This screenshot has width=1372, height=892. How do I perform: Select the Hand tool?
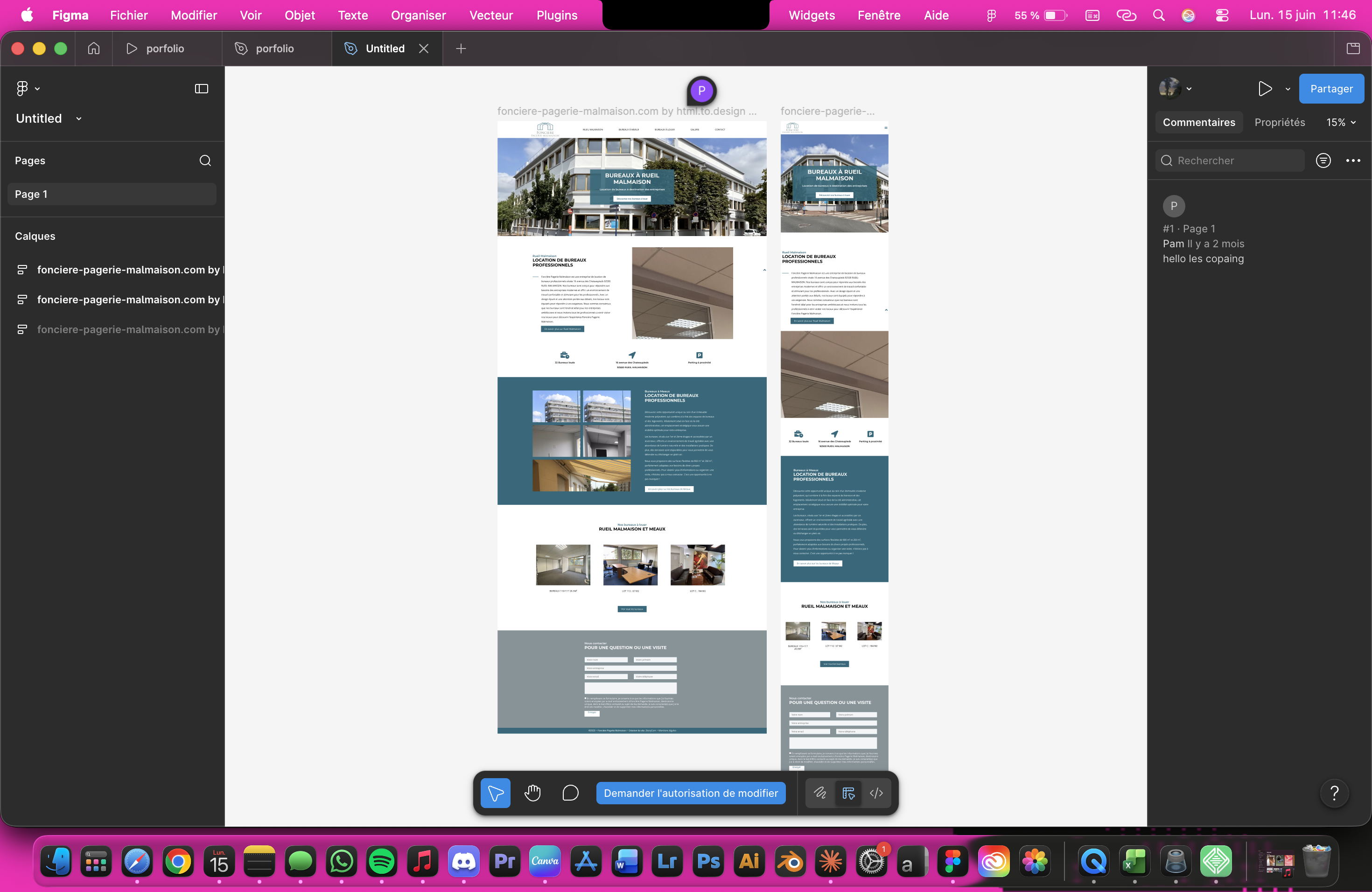[x=532, y=793]
